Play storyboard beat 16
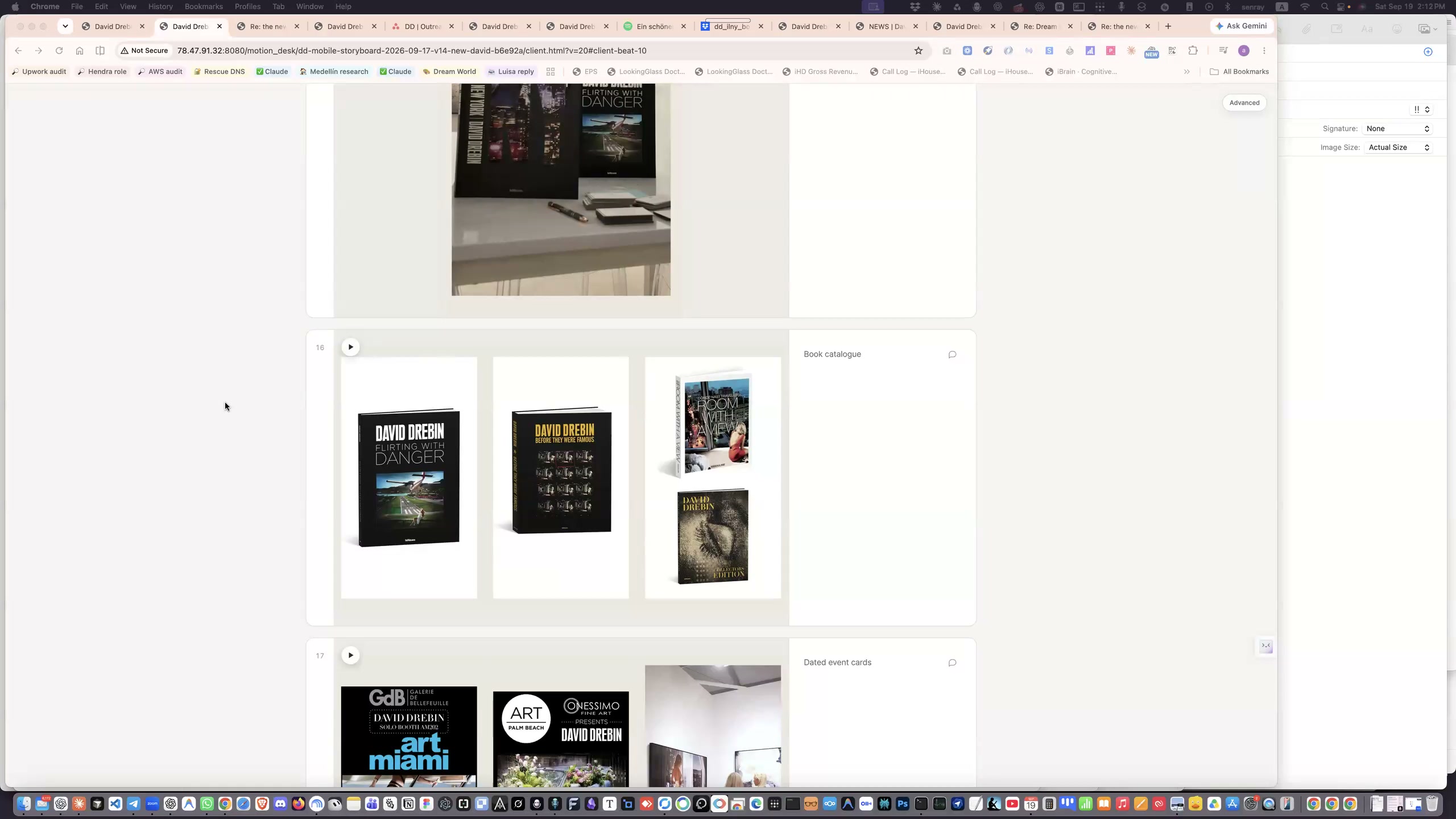 click(x=350, y=347)
